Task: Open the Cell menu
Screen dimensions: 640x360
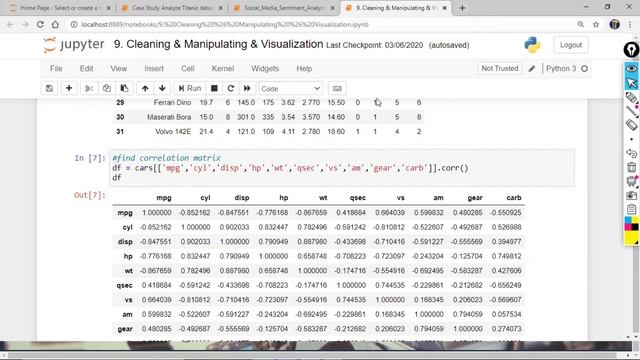Action: 188,69
